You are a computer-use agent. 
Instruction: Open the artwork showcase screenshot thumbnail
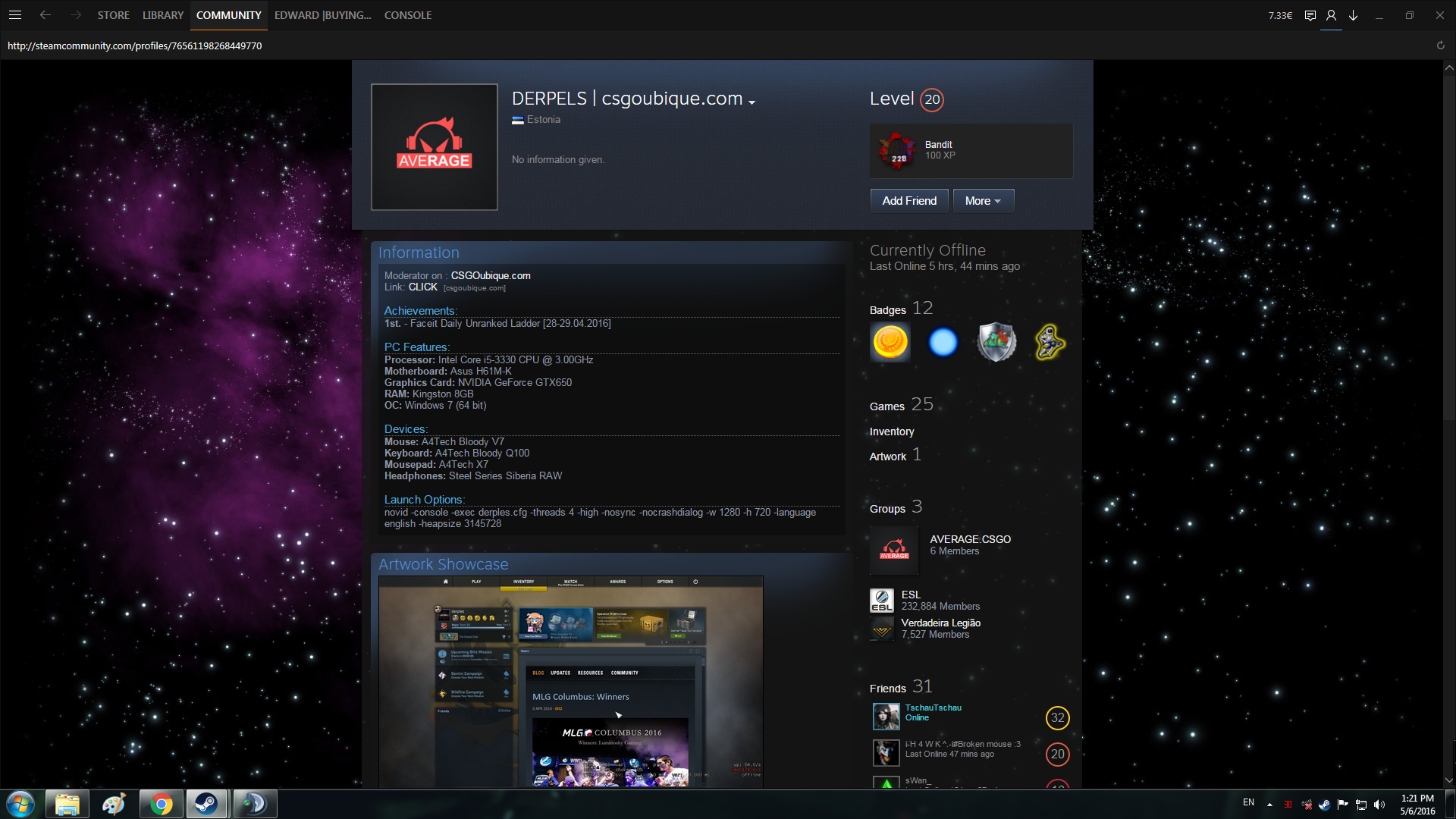click(x=570, y=682)
